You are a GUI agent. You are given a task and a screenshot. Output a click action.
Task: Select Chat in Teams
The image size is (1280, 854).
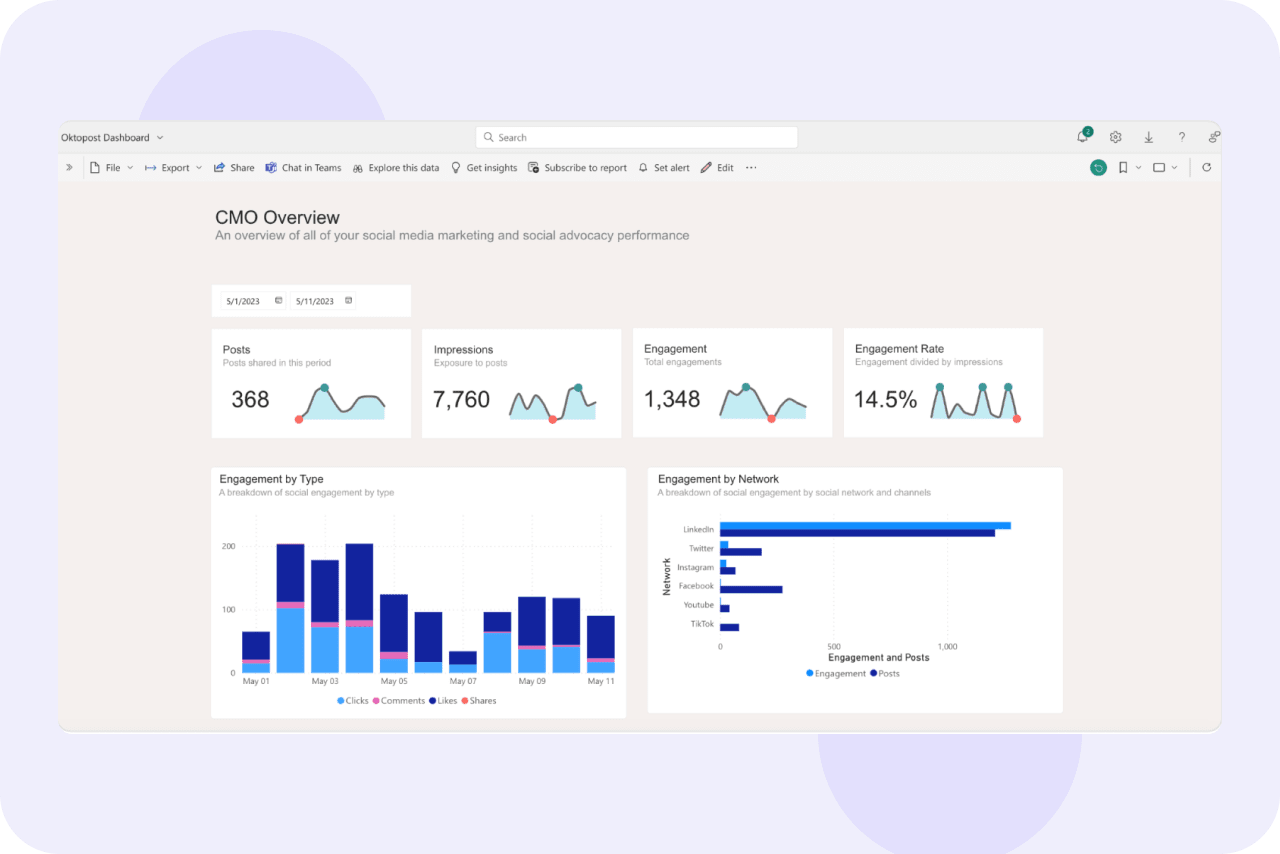point(303,167)
